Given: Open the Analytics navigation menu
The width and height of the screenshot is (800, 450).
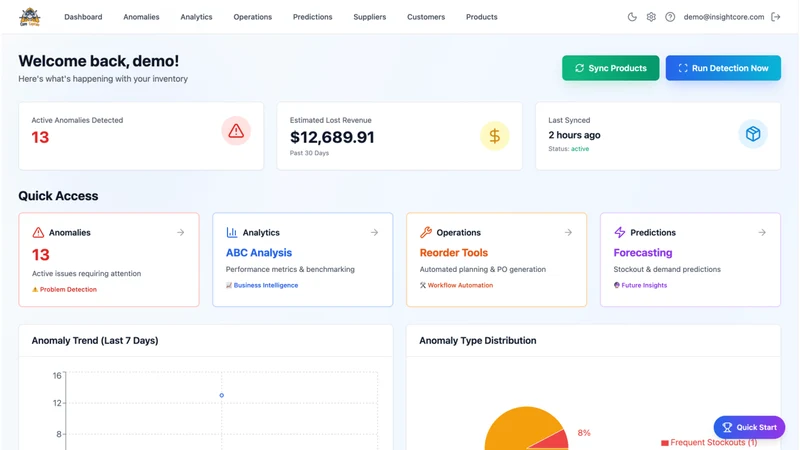Looking at the screenshot, I should (196, 17).
